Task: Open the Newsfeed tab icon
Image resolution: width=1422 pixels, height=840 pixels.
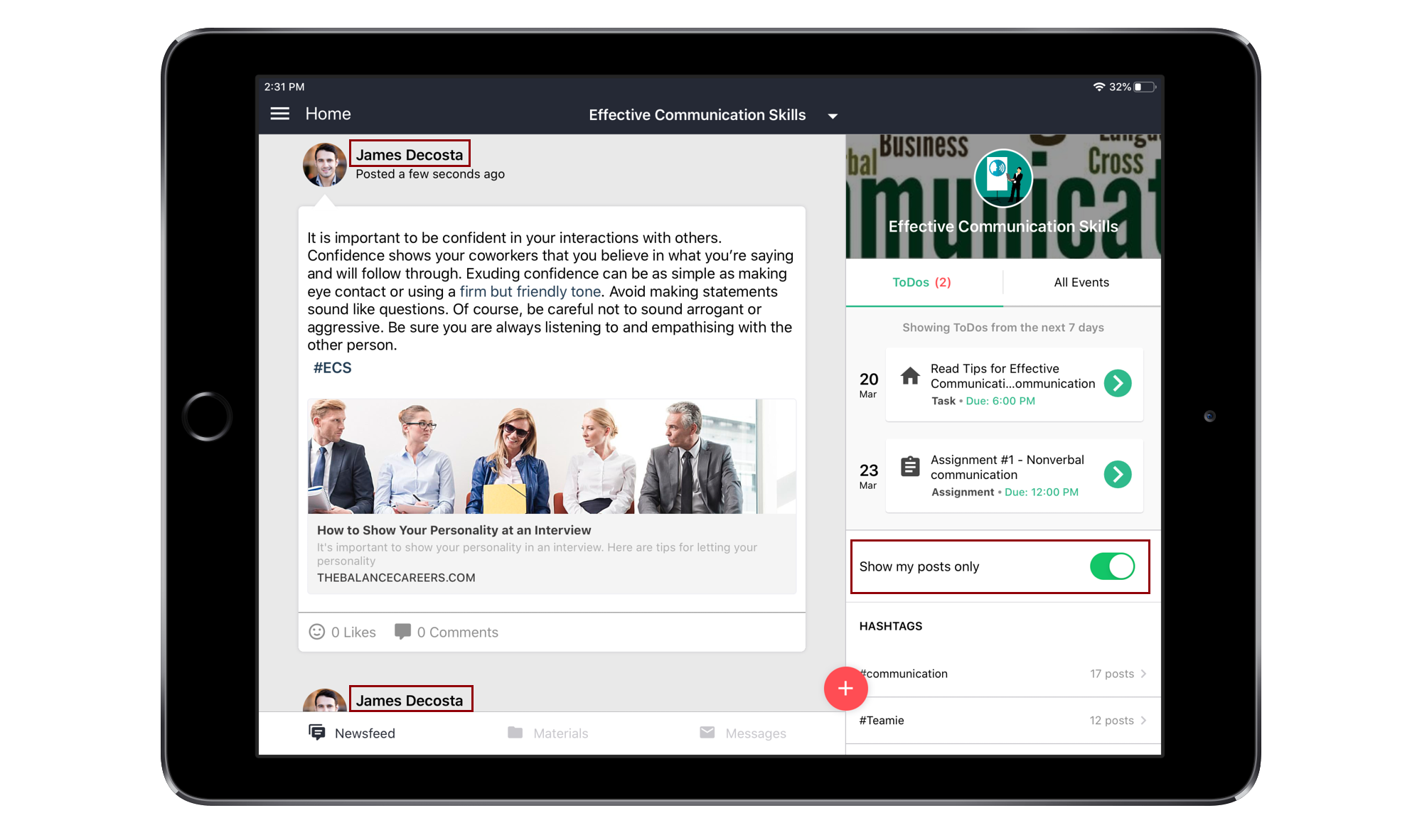Action: point(317,733)
